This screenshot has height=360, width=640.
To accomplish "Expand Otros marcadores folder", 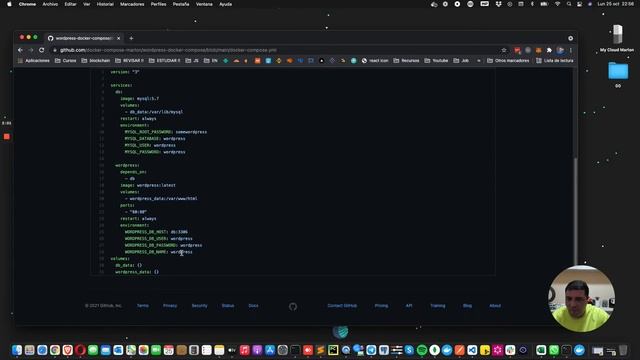I will (508, 60).
